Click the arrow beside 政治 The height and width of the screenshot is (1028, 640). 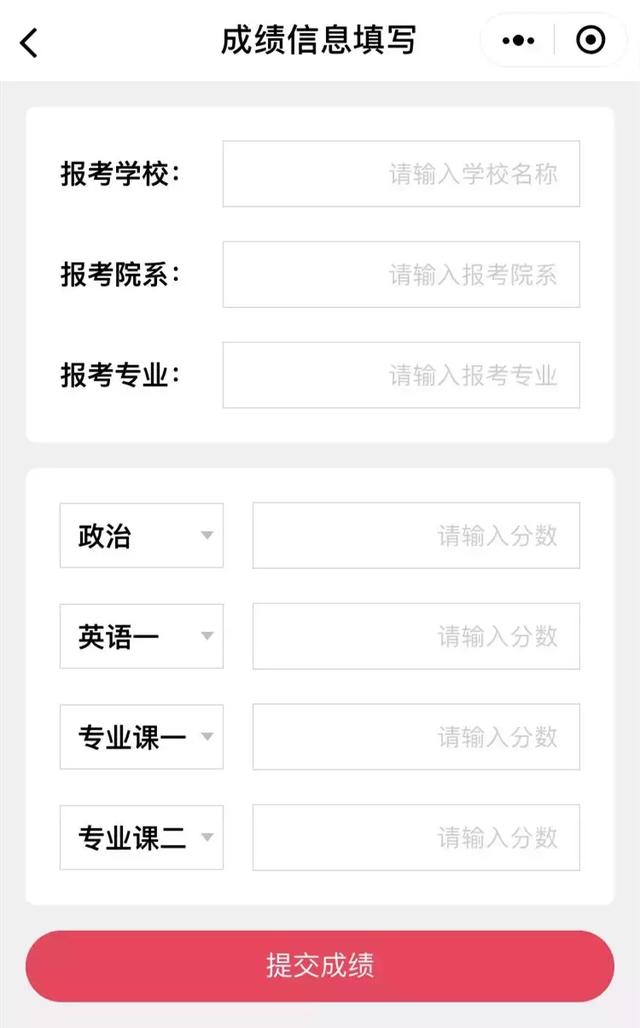tap(207, 535)
